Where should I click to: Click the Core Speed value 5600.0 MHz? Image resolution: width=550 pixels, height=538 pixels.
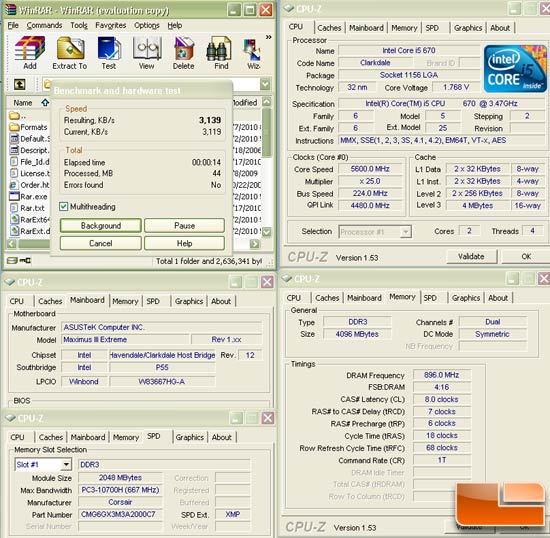click(x=370, y=169)
